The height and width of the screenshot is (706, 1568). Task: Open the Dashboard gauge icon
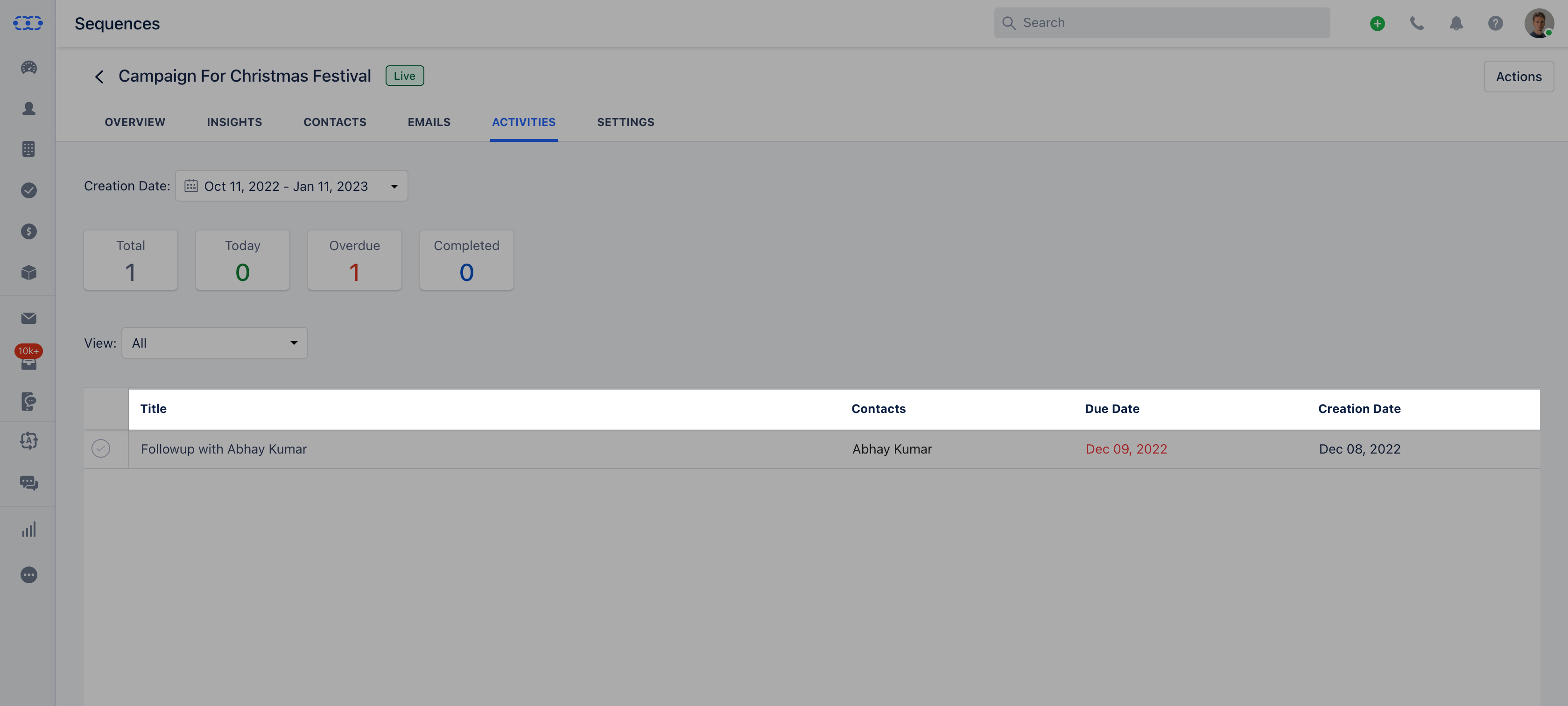pos(28,68)
